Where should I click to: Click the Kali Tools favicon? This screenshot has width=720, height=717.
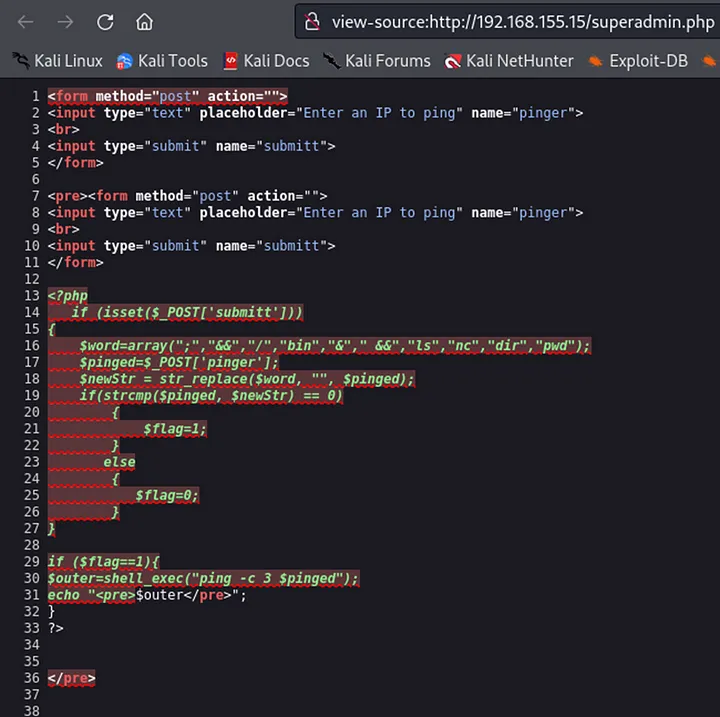[x=124, y=61]
